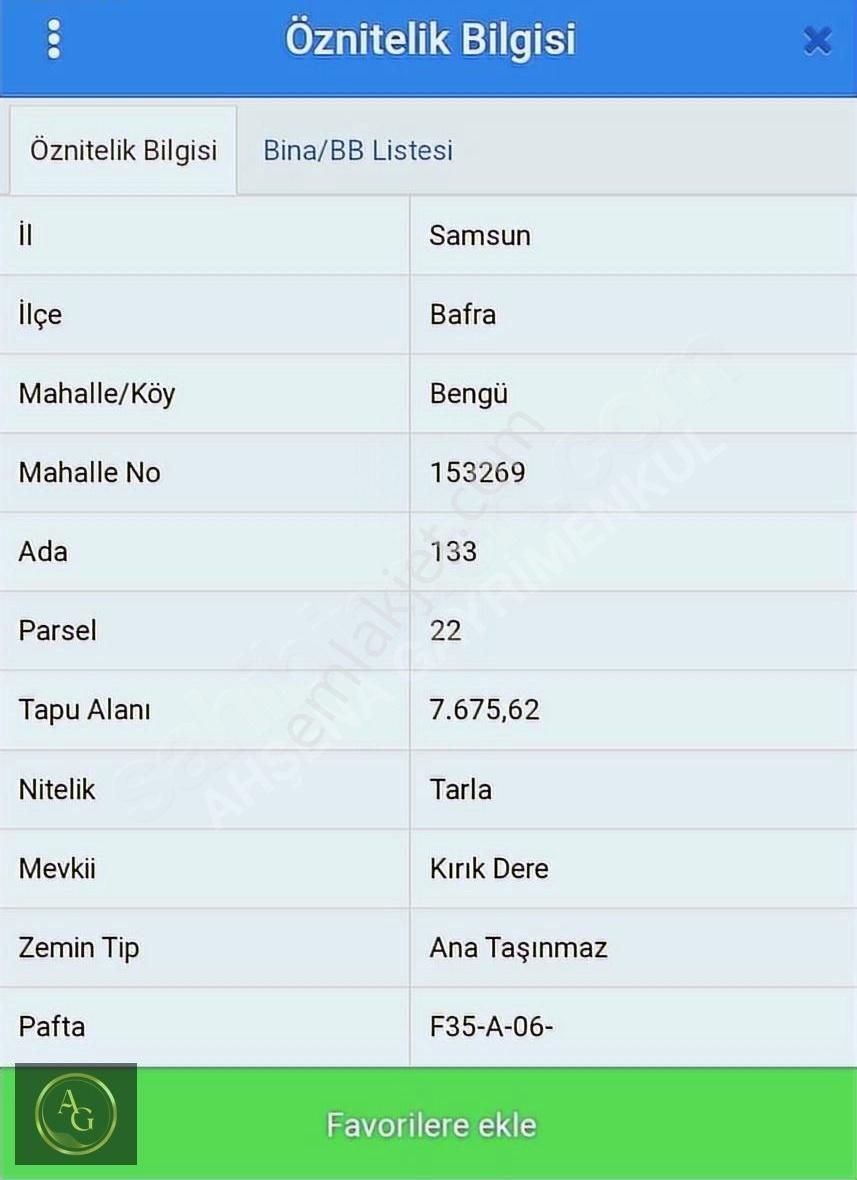Select the Nitelik value Tarla
The width and height of the screenshot is (857, 1180).
(460, 789)
